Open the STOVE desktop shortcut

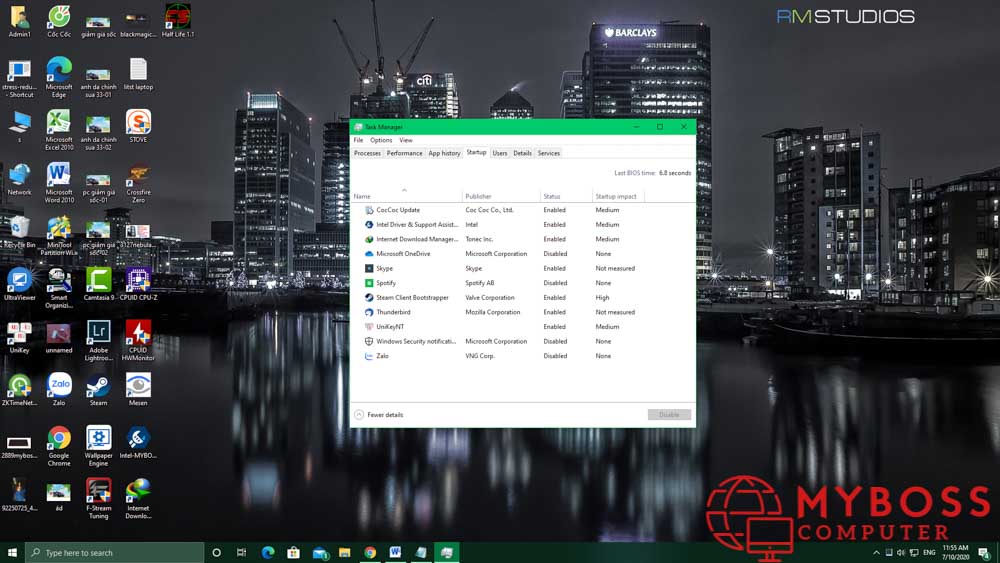pos(138,126)
